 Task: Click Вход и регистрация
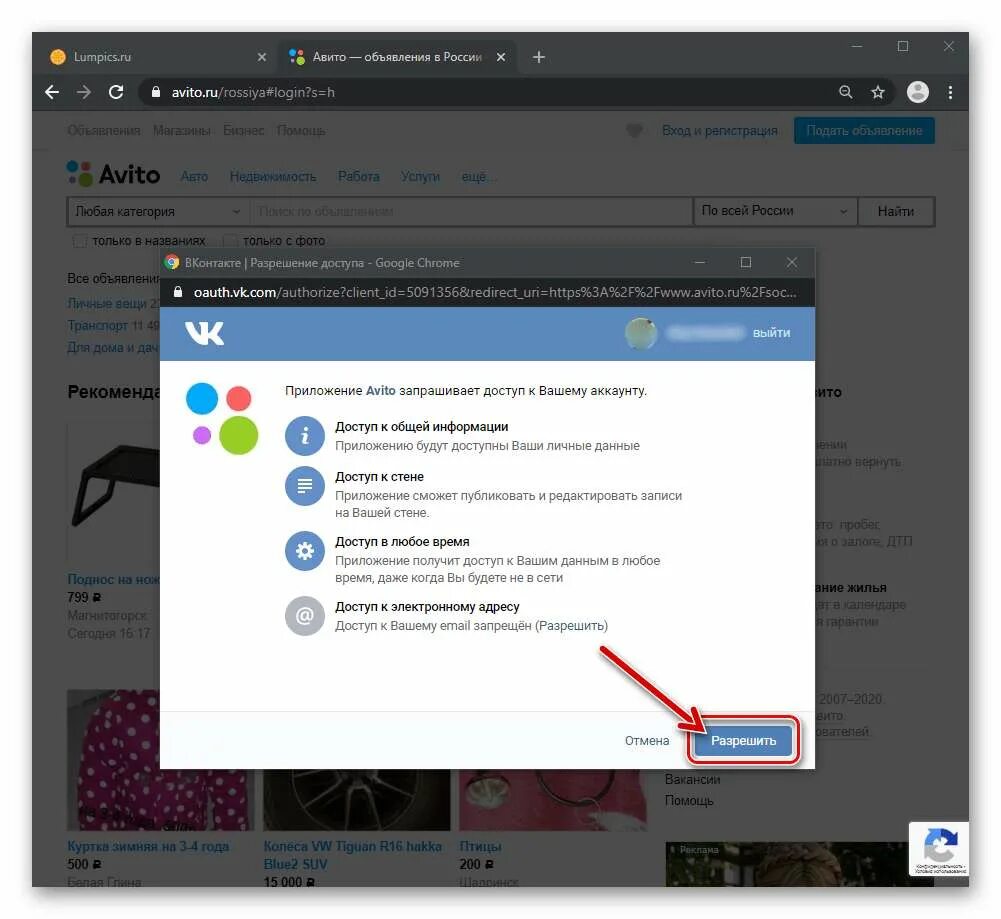tap(719, 130)
